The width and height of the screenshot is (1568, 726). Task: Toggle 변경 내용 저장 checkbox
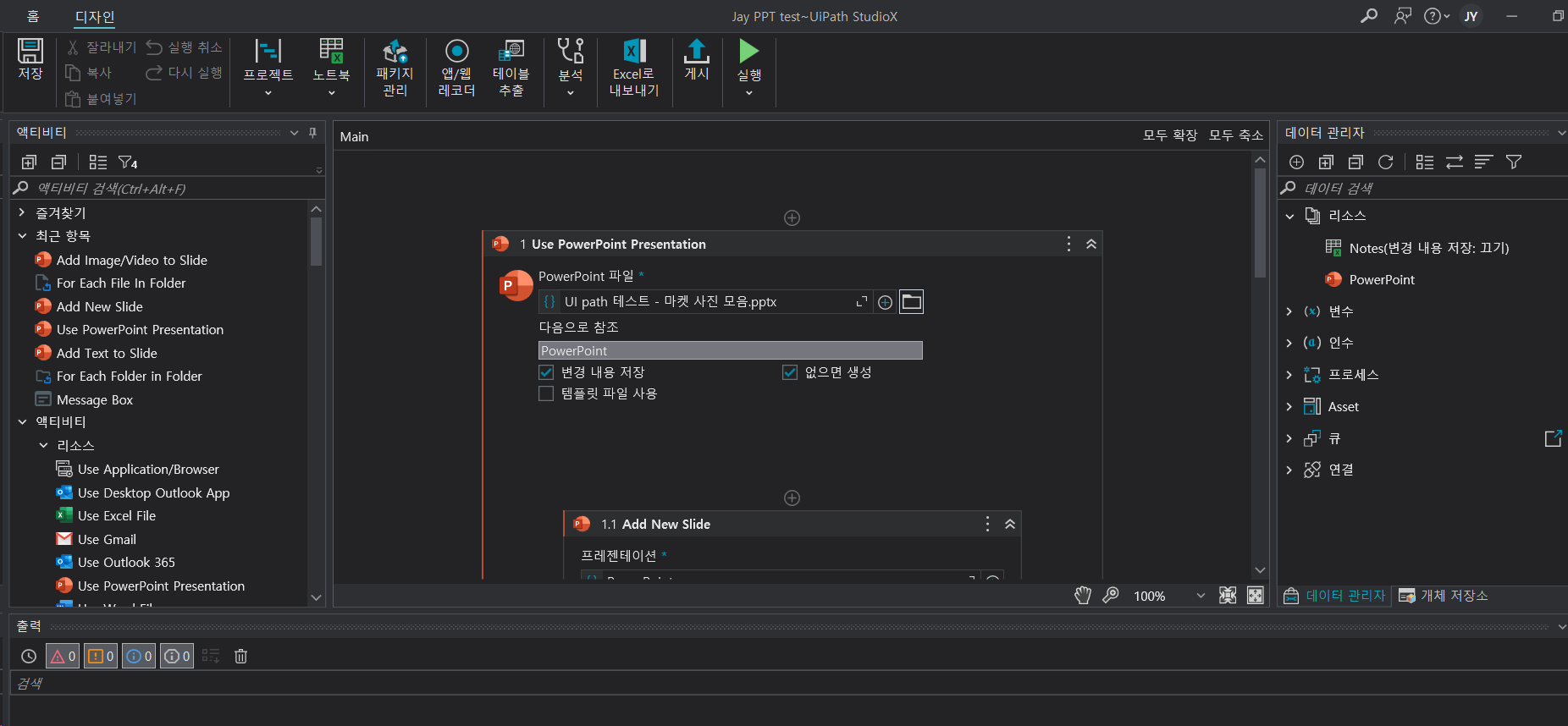[x=546, y=372]
